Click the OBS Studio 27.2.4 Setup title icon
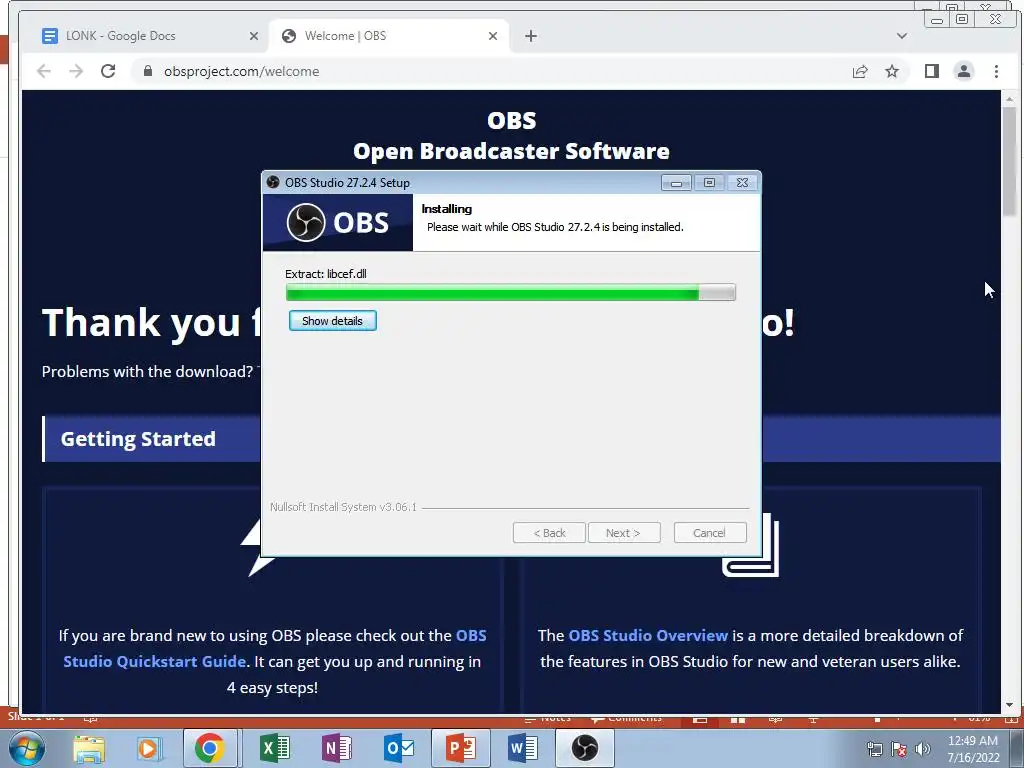Screen dimensions: 1024x768 pyautogui.click(x=273, y=182)
